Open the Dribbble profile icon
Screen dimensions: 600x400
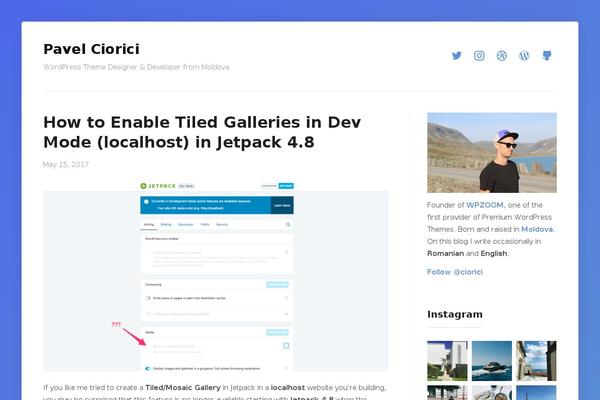click(x=502, y=56)
